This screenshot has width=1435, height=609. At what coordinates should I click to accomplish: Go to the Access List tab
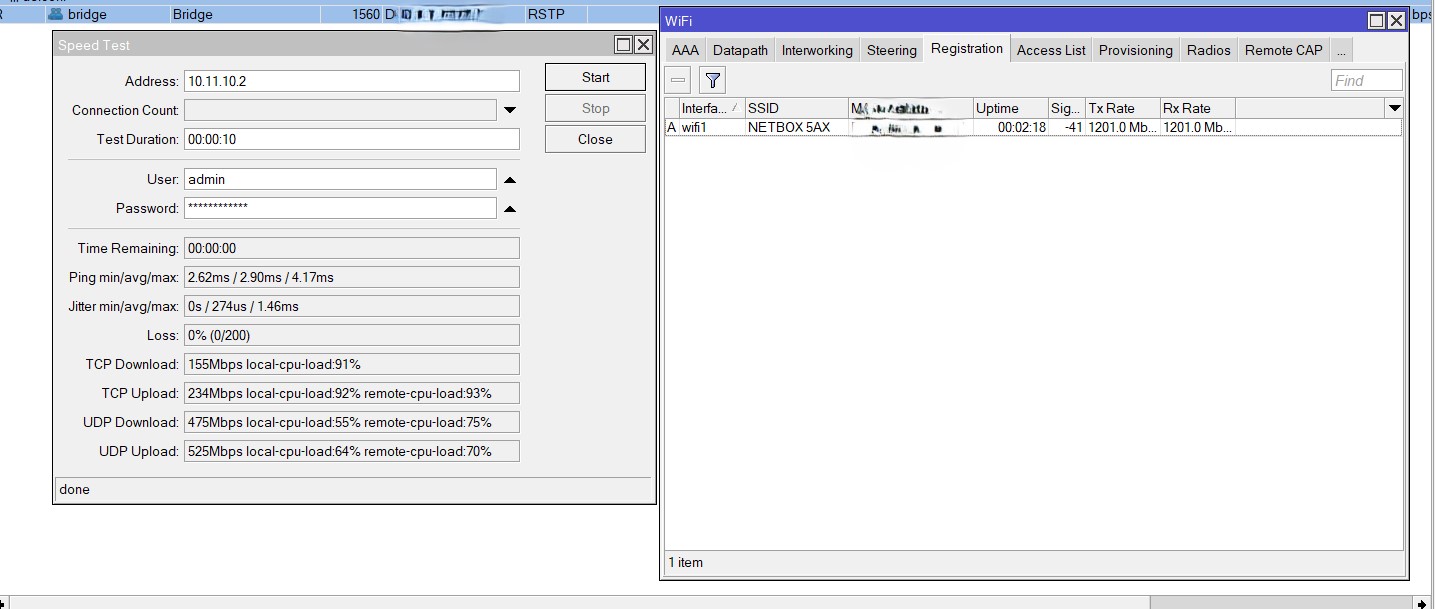pos(1051,50)
